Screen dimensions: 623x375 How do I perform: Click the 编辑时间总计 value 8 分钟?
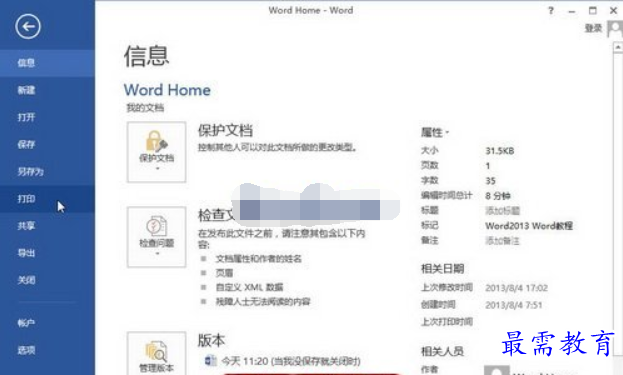[498, 195]
